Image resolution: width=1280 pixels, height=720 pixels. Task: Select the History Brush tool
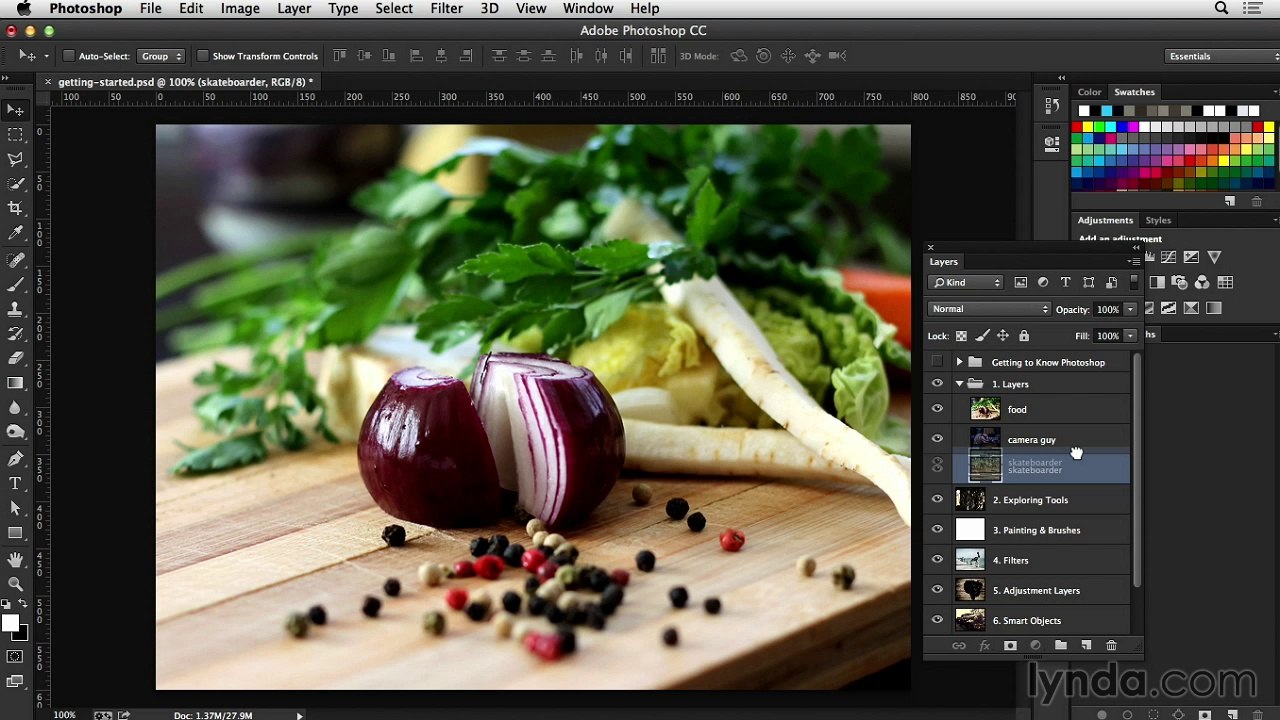15,334
